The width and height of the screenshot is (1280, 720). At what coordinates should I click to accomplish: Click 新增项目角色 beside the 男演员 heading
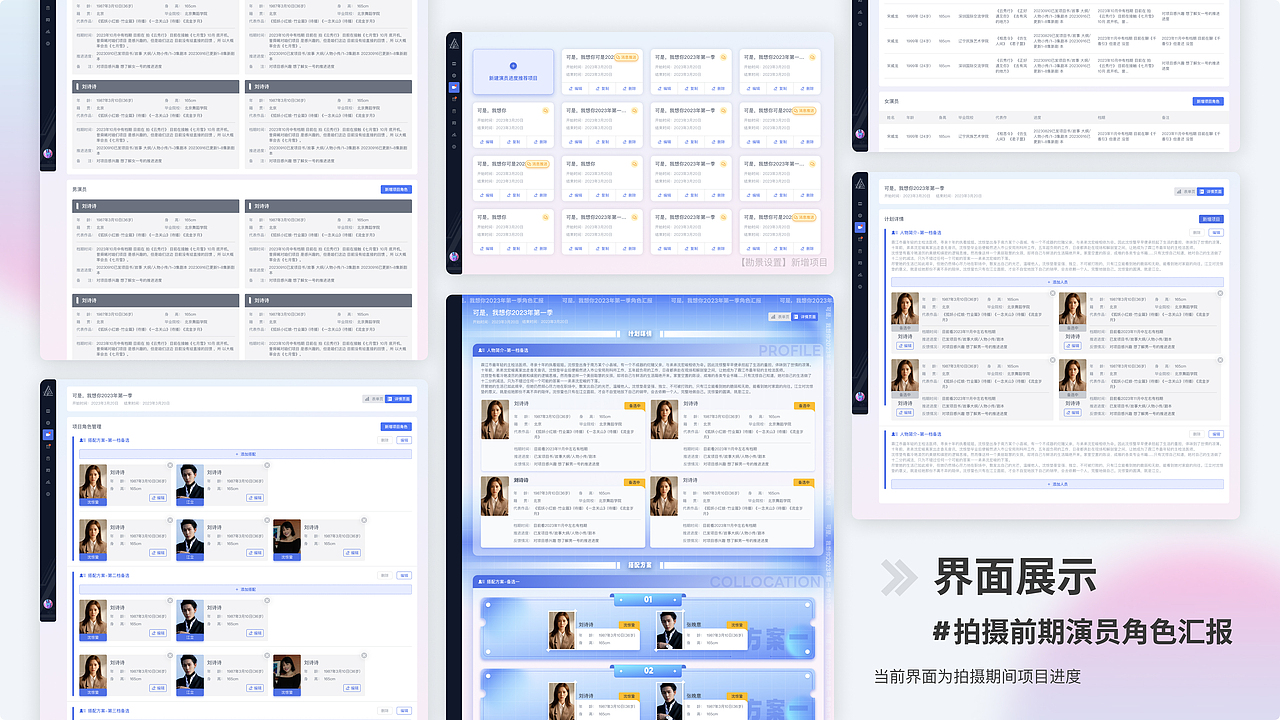395,188
